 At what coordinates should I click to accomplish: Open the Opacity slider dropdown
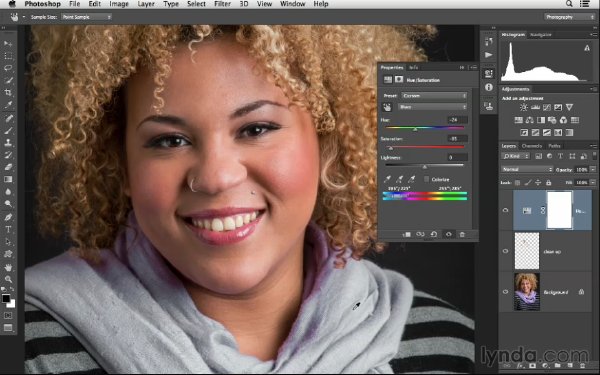click(x=593, y=169)
